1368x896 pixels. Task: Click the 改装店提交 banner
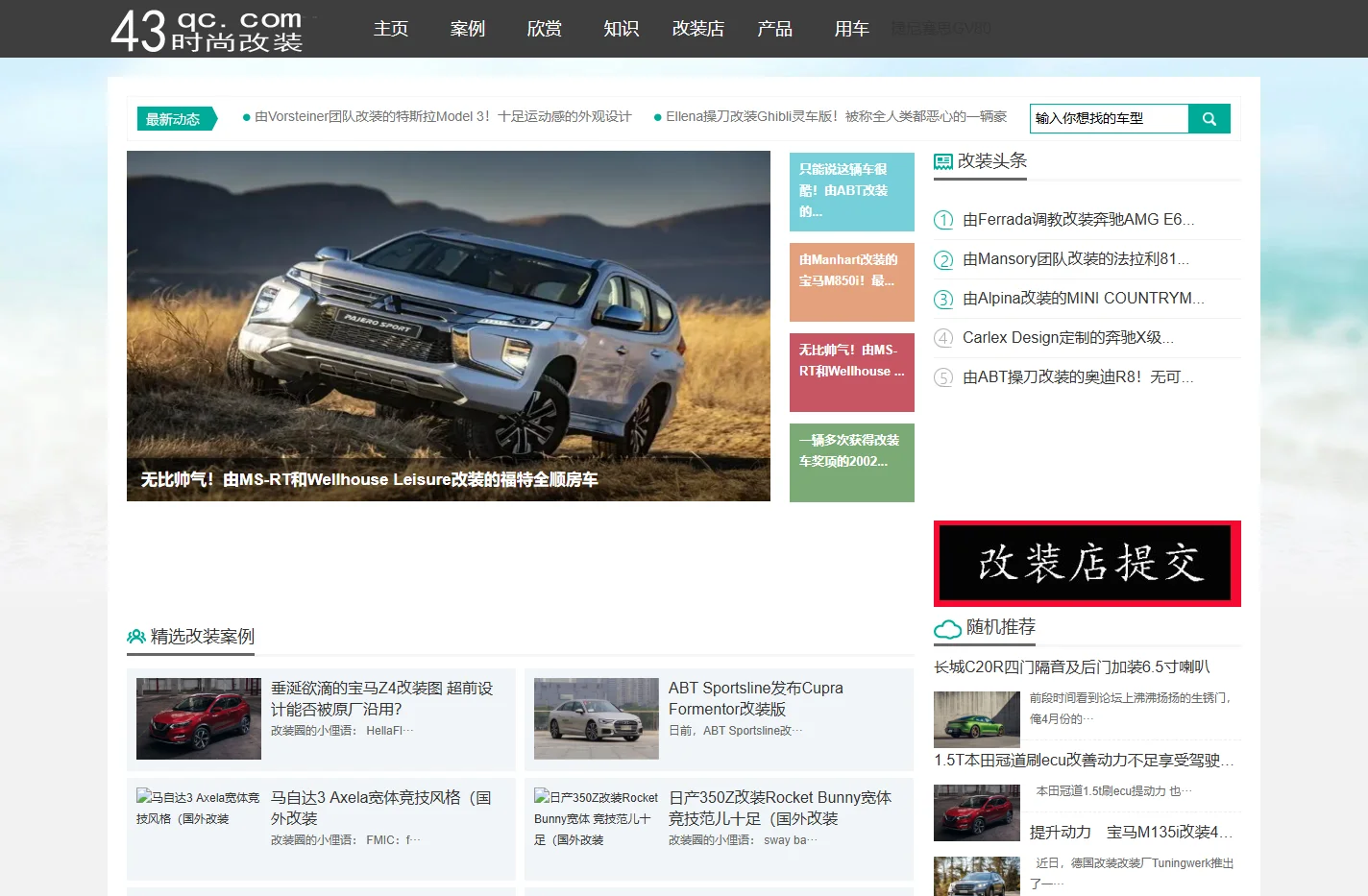click(x=1087, y=564)
